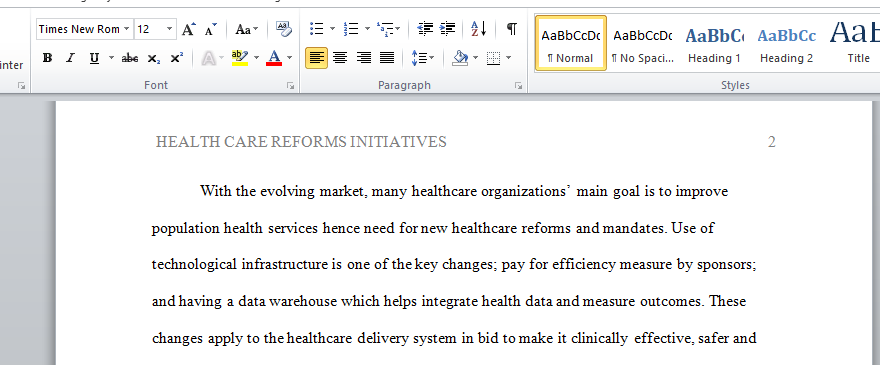Toggle show paragraph marks pilcrow
Image resolution: width=880 pixels, height=365 pixels.
511,29
